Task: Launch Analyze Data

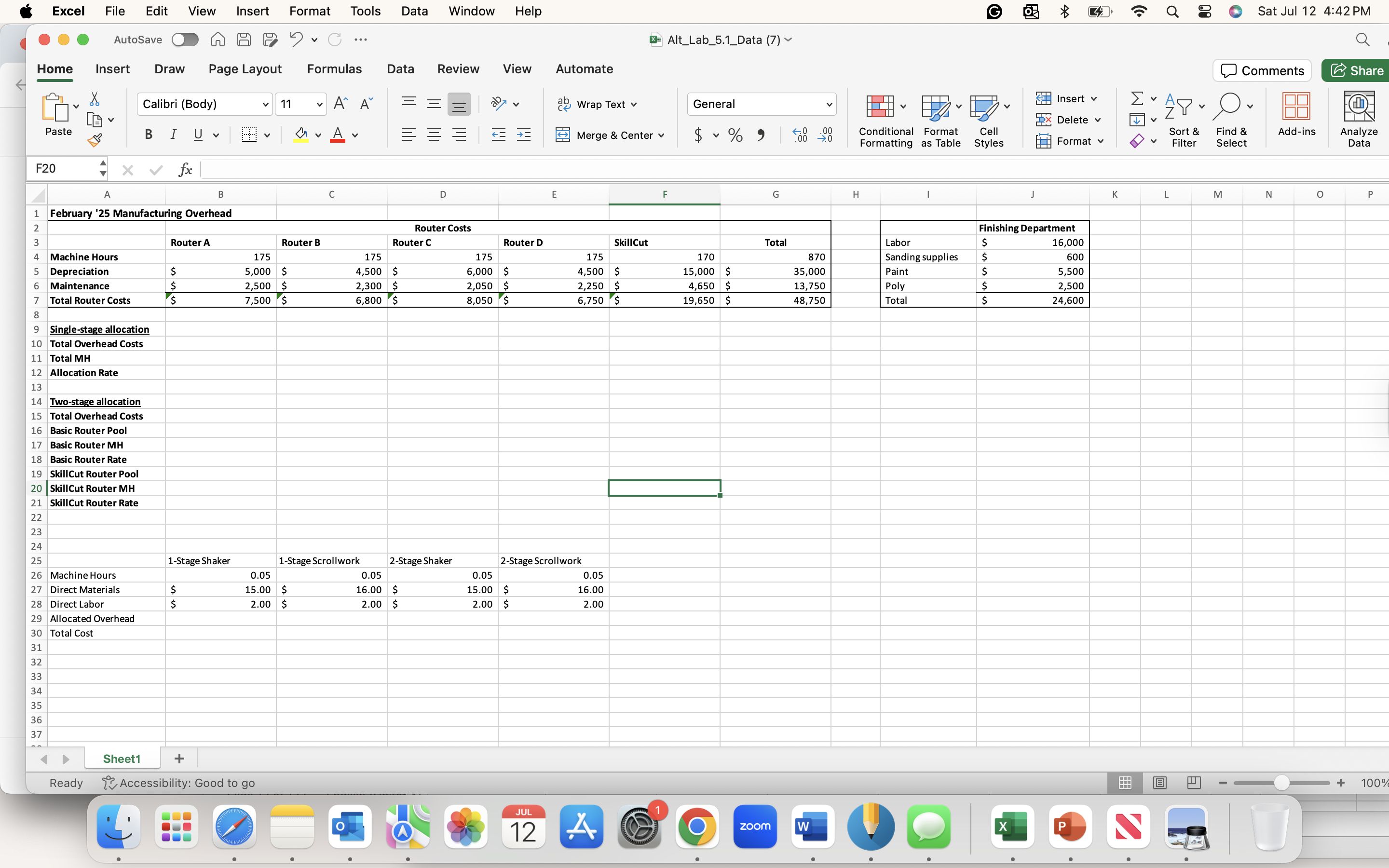Action: point(1359,118)
